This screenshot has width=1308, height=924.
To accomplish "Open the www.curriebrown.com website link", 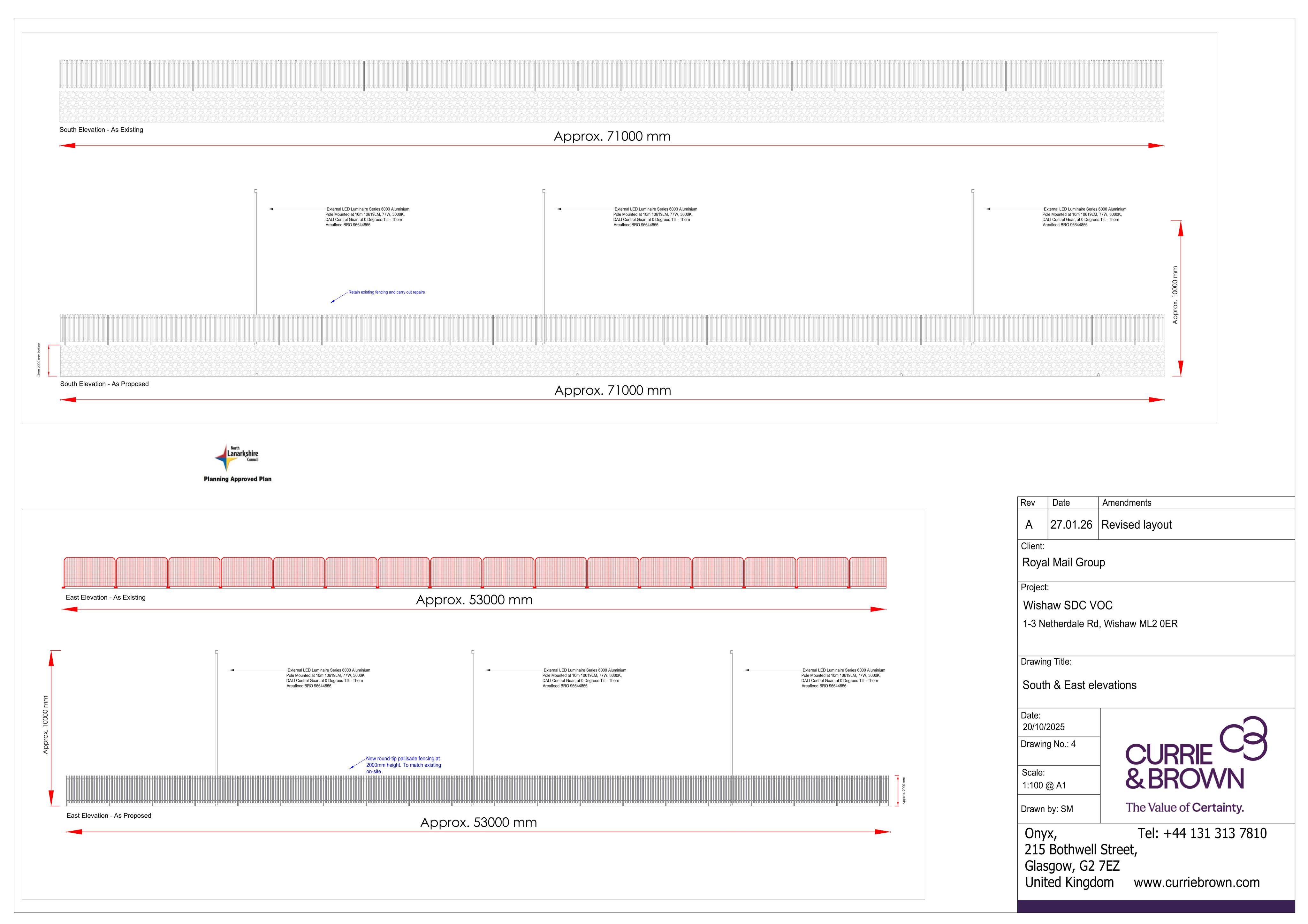I will pyautogui.click(x=1196, y=882).
